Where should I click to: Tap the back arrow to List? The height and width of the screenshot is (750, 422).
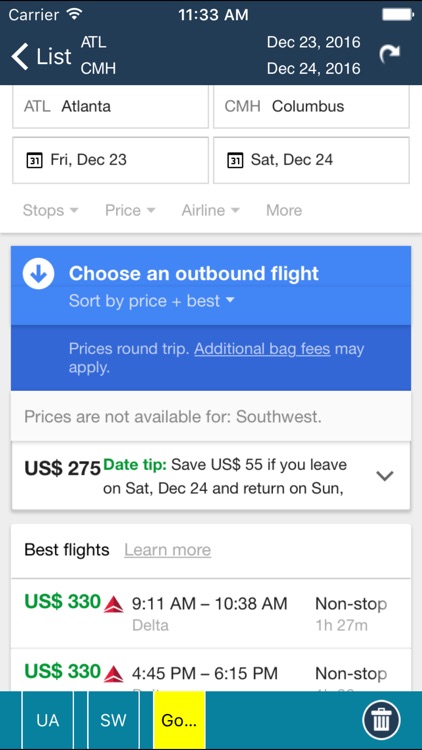pos(40,56)
